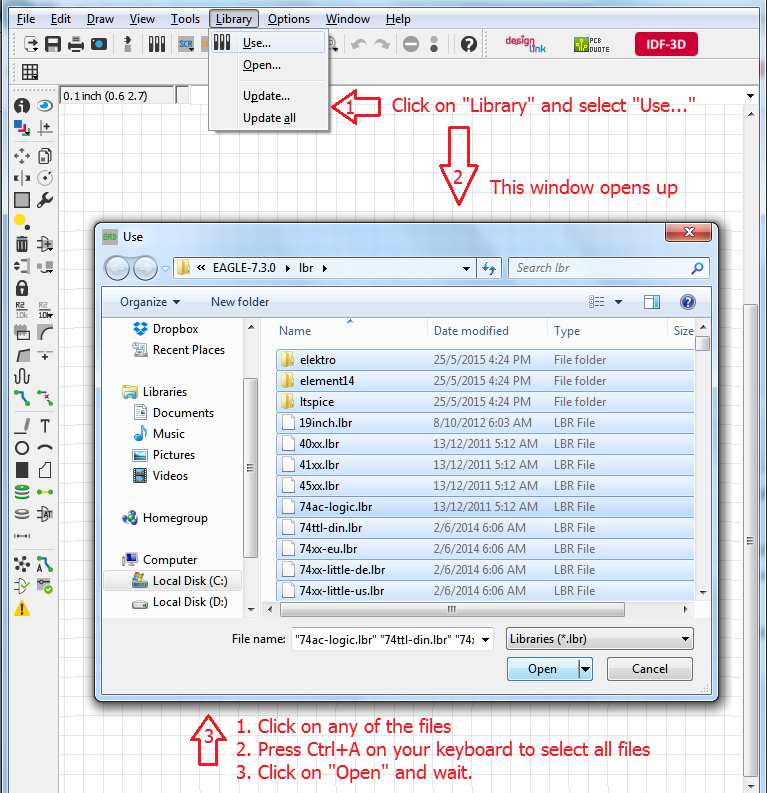767x793 pixels.
Task: Click the Use library icon in toolbar
Action: click(x=157, y=45)
